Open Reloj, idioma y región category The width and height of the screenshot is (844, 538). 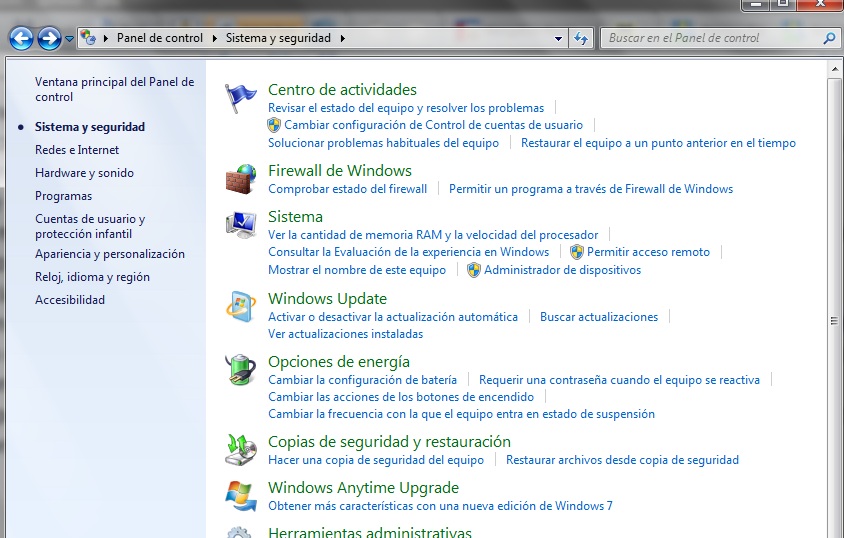93,277
